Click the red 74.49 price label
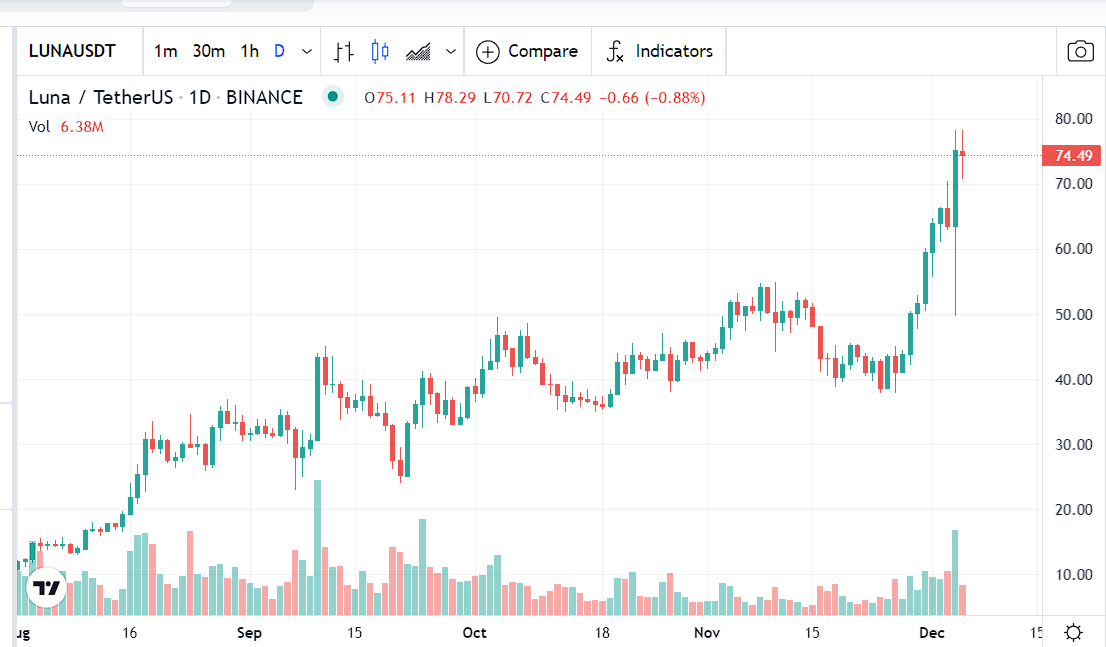Image resolution: width=1106 pixels, height=647 pixels. [1070, 155]
